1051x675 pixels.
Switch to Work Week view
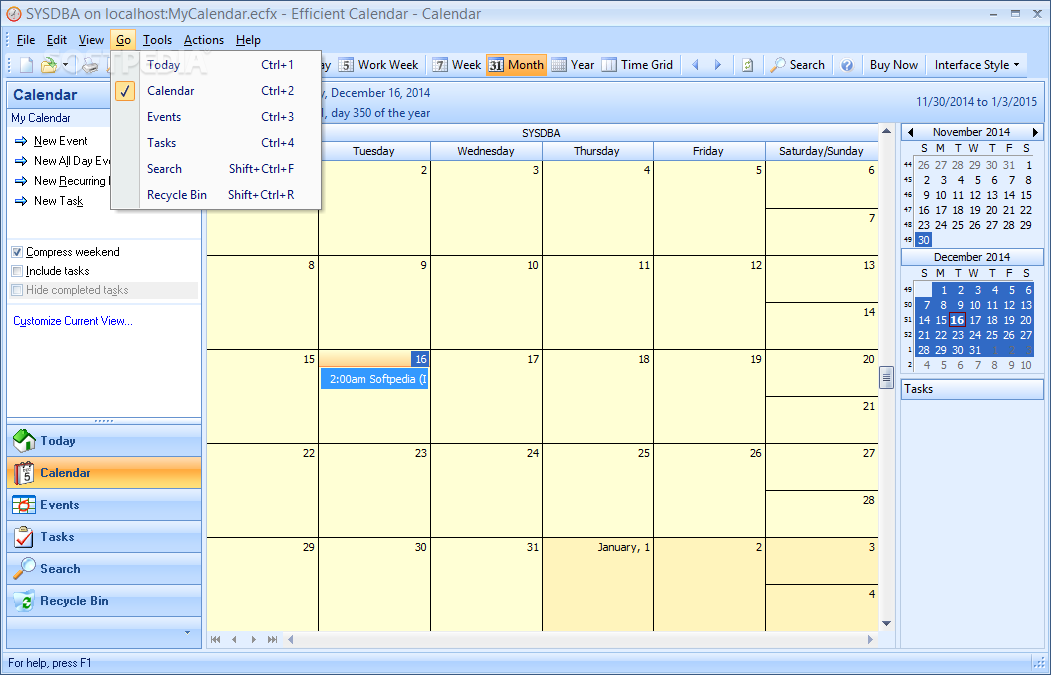(379, 65)
